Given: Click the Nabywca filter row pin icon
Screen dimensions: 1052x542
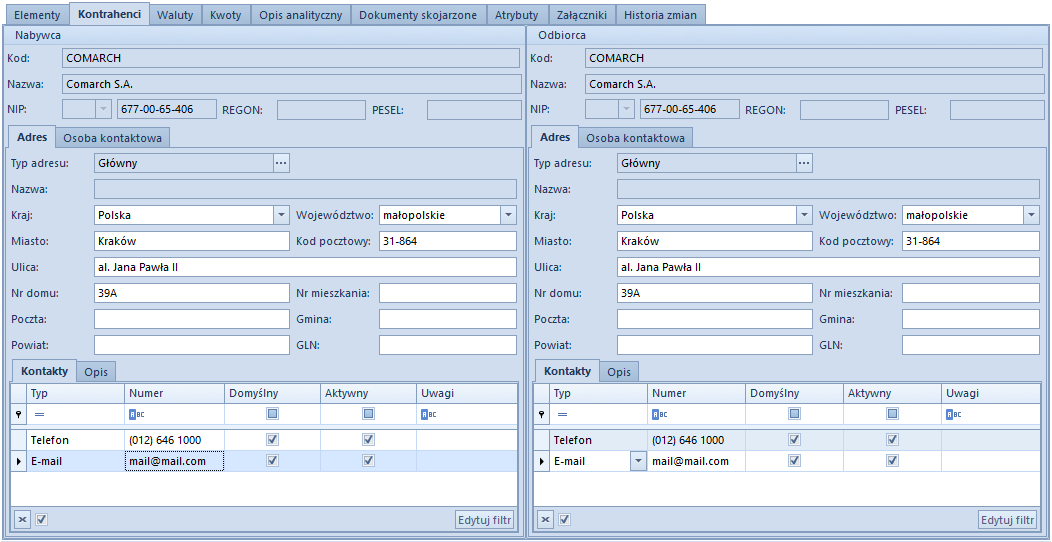Looking at the screenshot, I should click(x=19, y=415).
